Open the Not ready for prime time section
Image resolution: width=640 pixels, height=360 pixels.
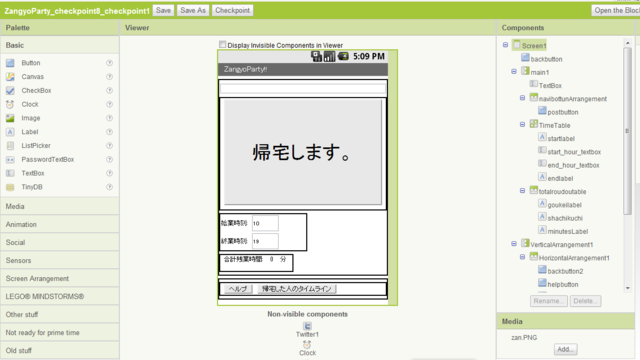(60, 333)
